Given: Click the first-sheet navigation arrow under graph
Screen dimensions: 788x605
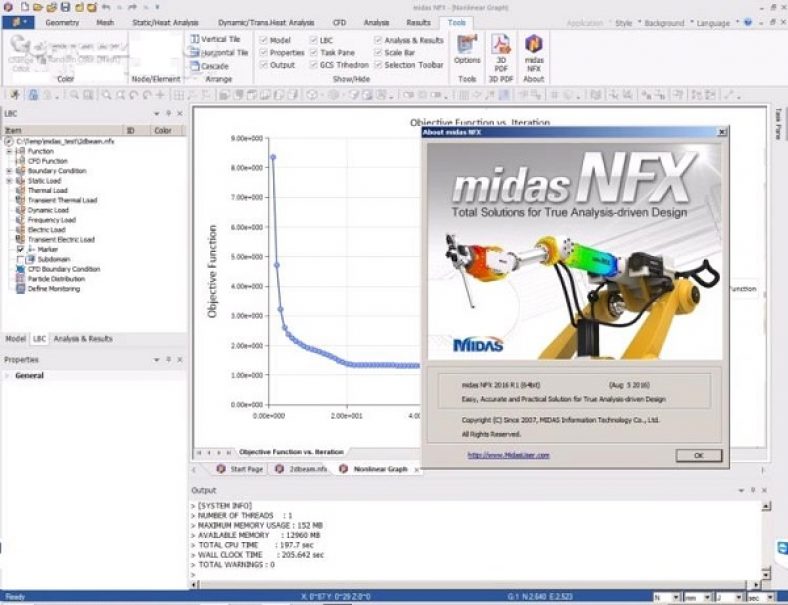Looking at the screenshot, I should [199, 452].
